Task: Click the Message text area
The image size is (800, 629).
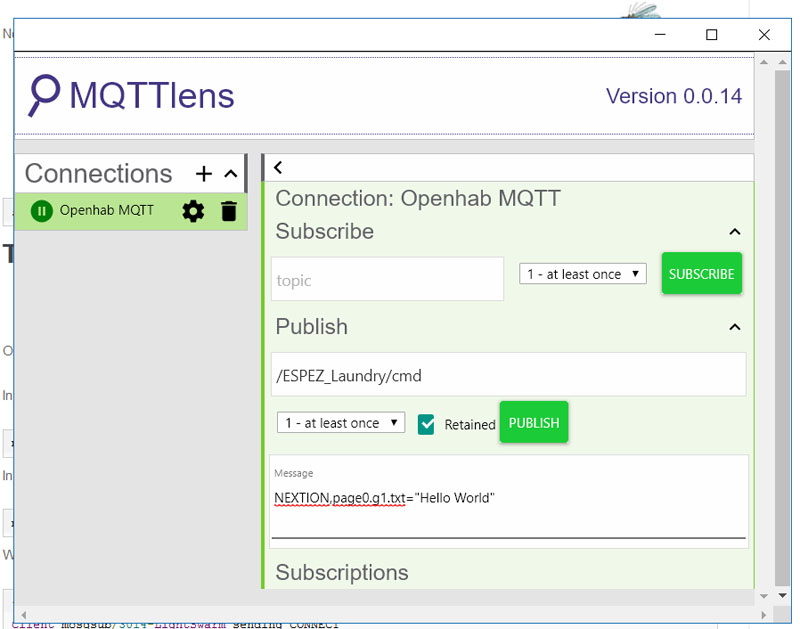Action: (509, 502)
